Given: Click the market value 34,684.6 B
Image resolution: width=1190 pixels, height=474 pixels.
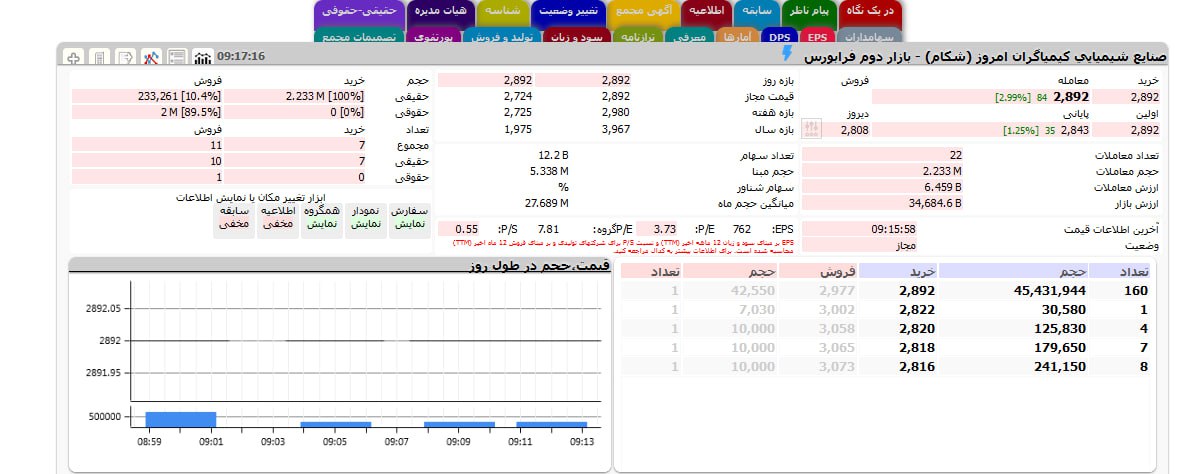Looking at the screenshot, I should (x=935, y=203).
